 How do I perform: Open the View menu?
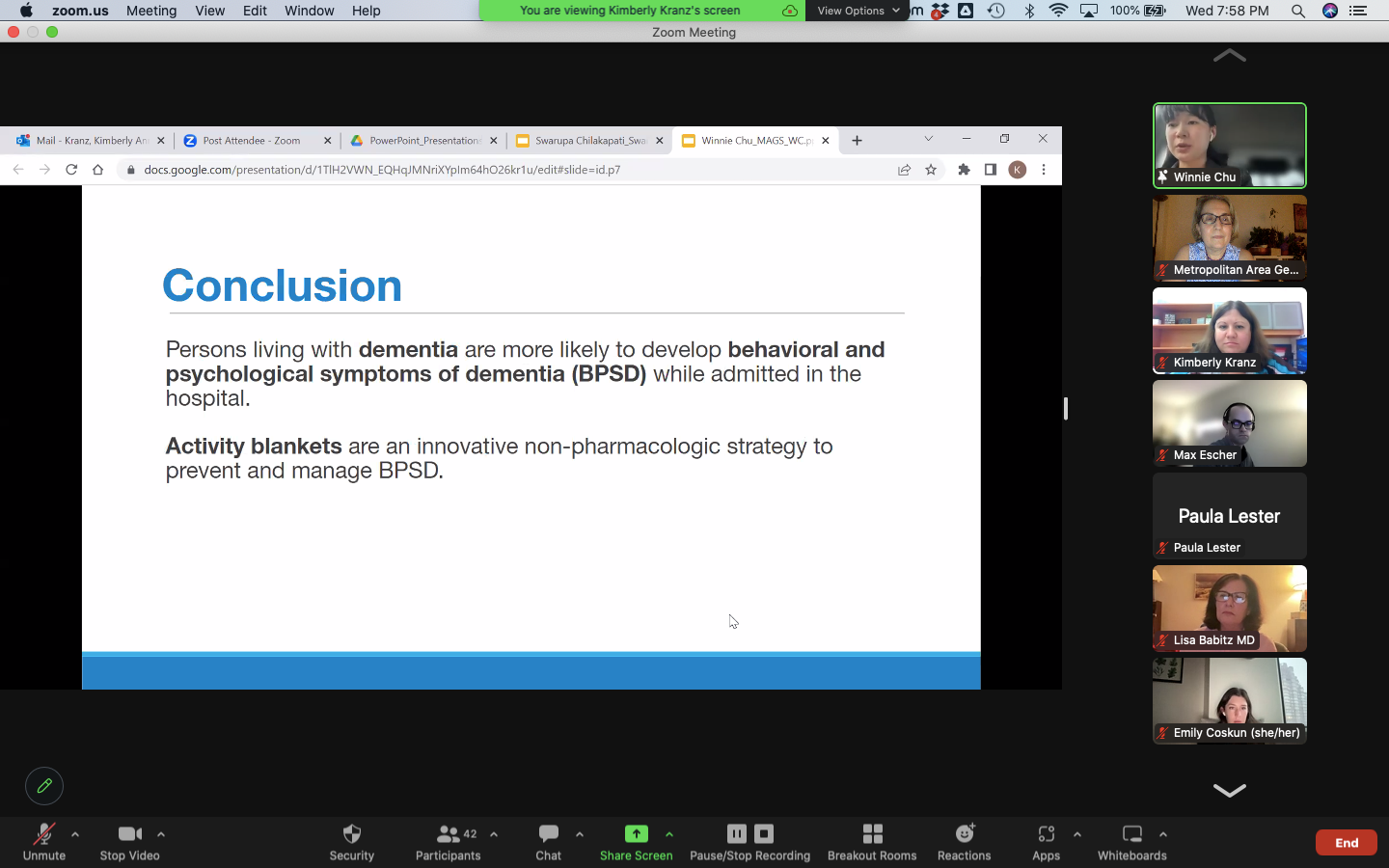209,11
